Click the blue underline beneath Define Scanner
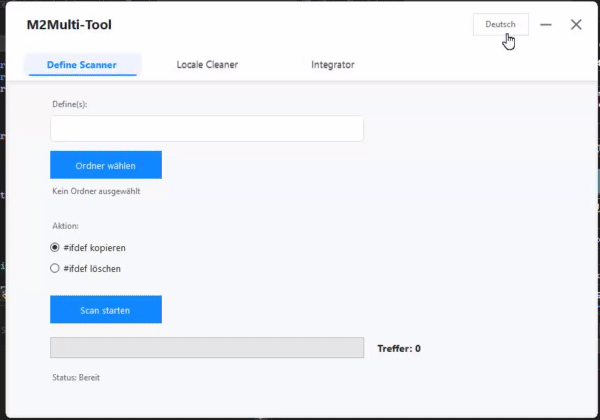 pyautogui.click(x=82, y=76)
